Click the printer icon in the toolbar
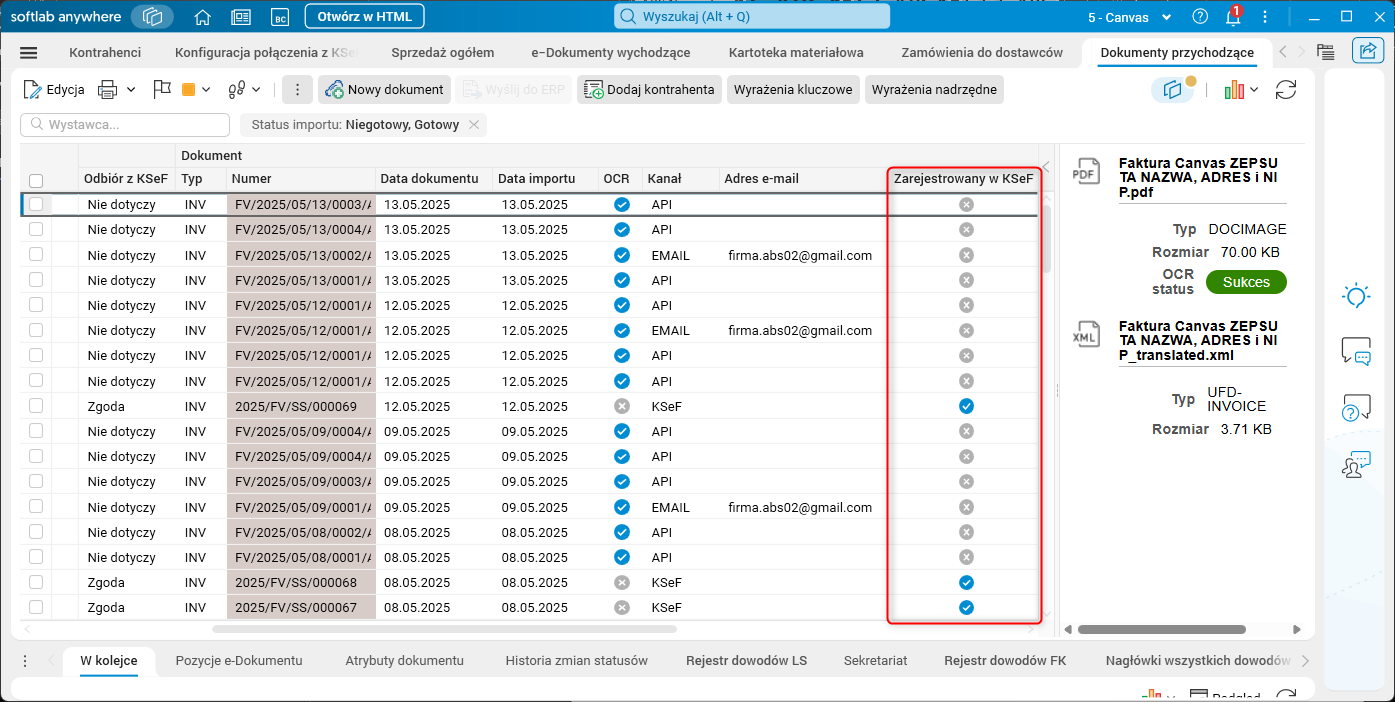 (x=108, y=90)
